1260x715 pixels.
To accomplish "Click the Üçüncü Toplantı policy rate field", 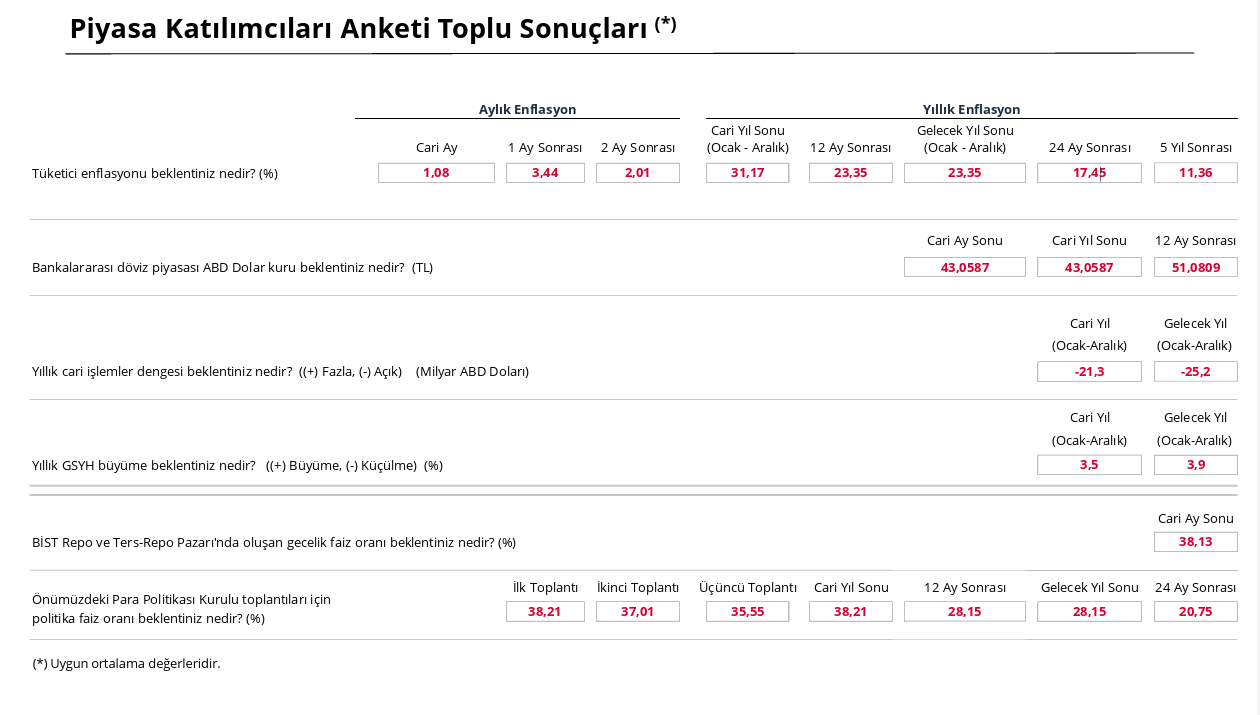I will click(x=747, y=612).
